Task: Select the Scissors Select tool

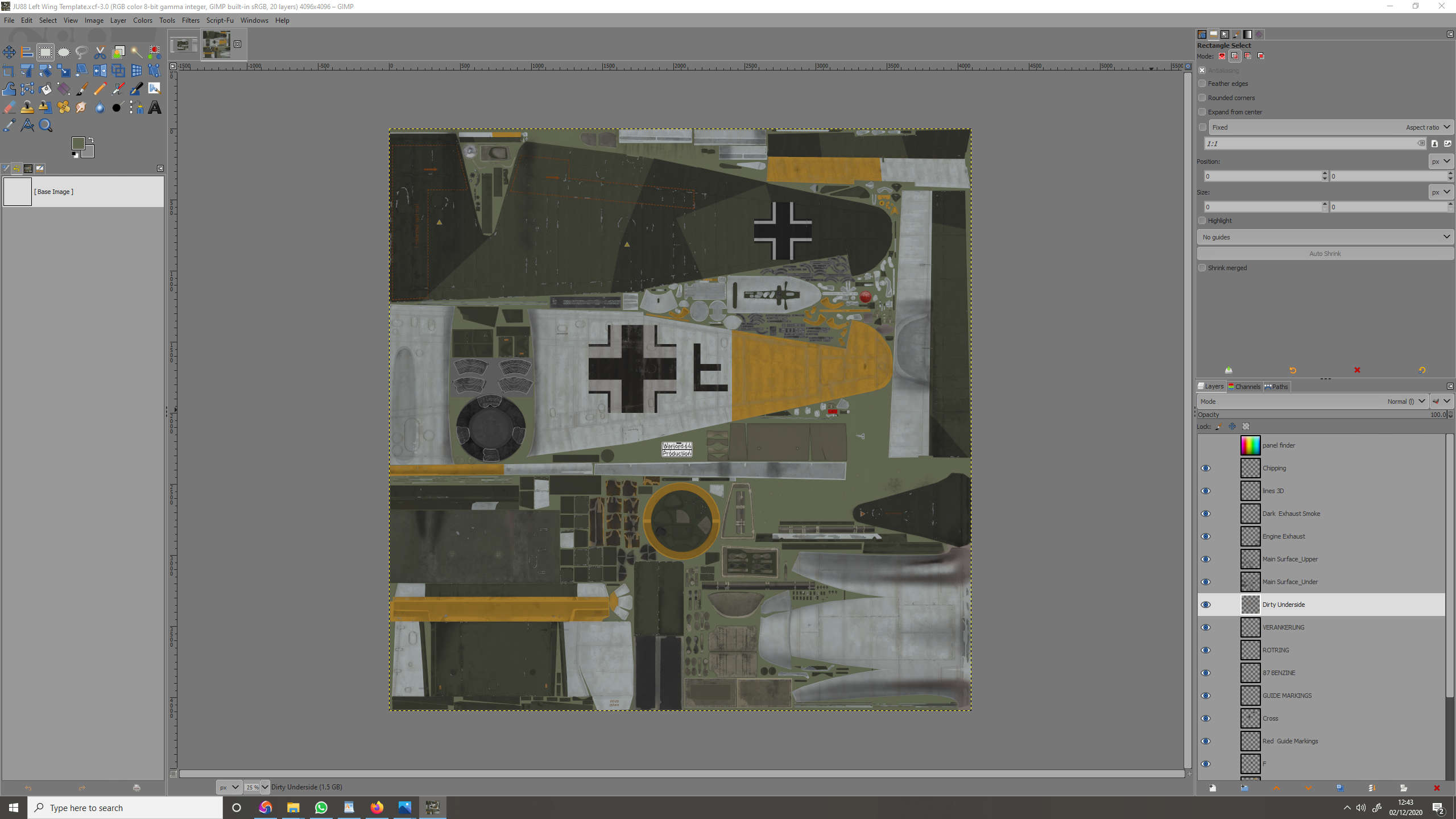Action: tap(100, 52)
